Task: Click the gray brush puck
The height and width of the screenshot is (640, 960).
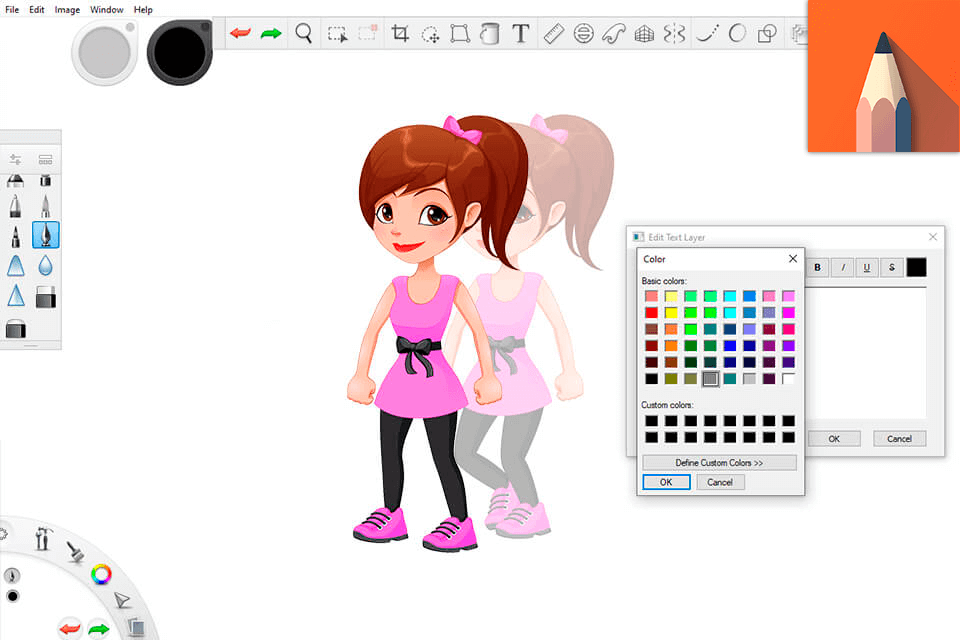Action: point(105,53)
